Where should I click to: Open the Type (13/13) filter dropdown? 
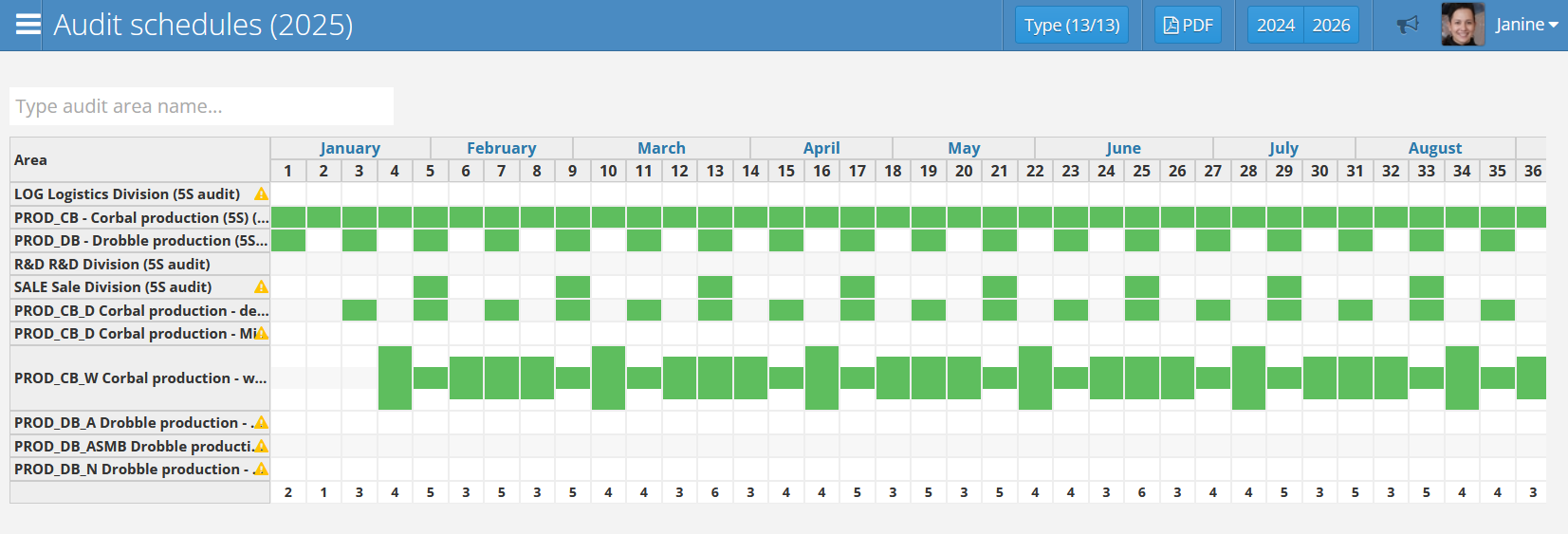1072,25
